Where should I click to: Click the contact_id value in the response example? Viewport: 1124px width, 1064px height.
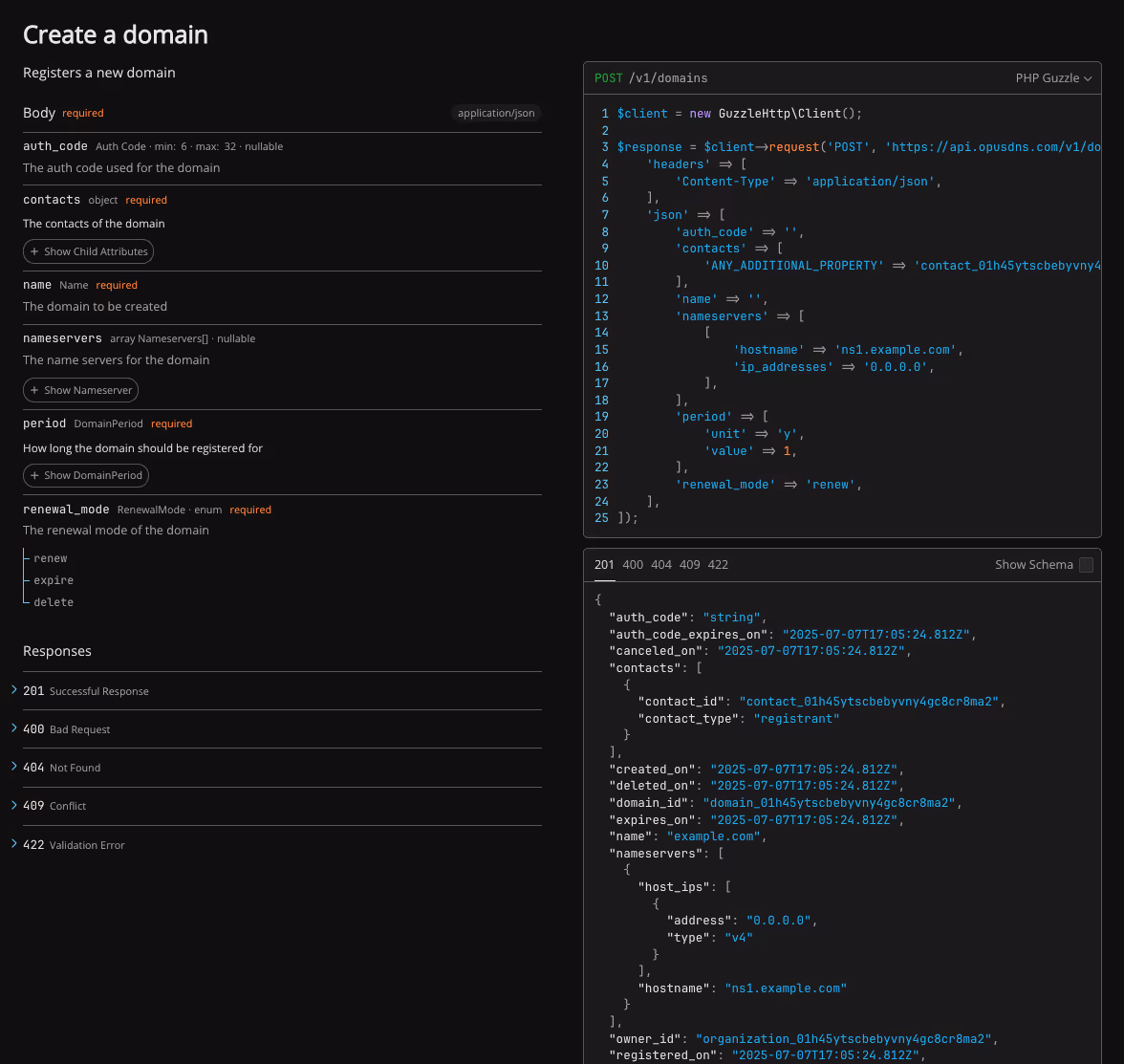click(869, 701)
